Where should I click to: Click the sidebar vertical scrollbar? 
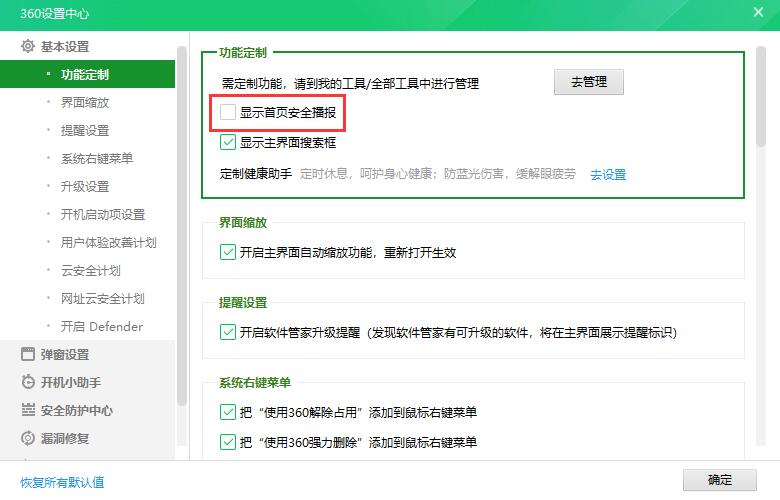click(x=182, y=226)
